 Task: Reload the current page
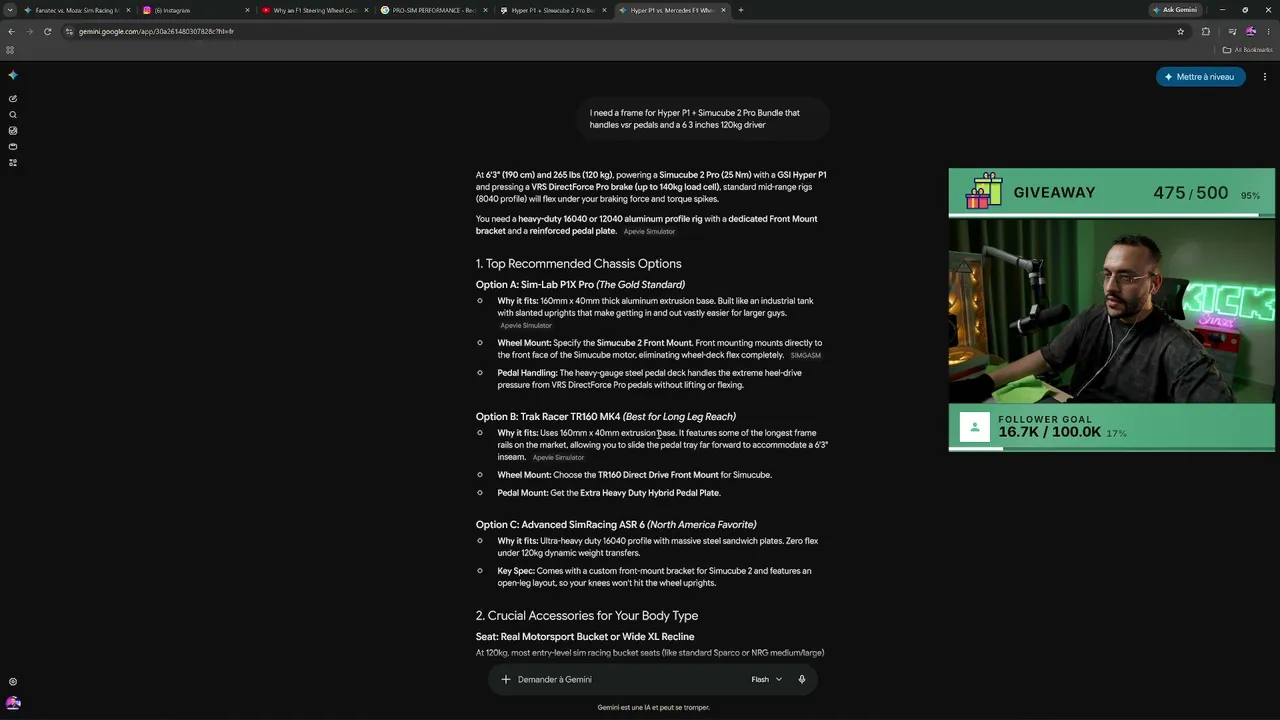click(x=47, y=31)
